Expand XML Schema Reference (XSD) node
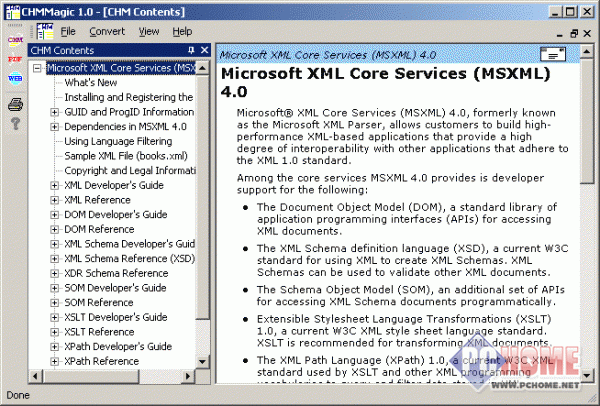 [54, 259]
